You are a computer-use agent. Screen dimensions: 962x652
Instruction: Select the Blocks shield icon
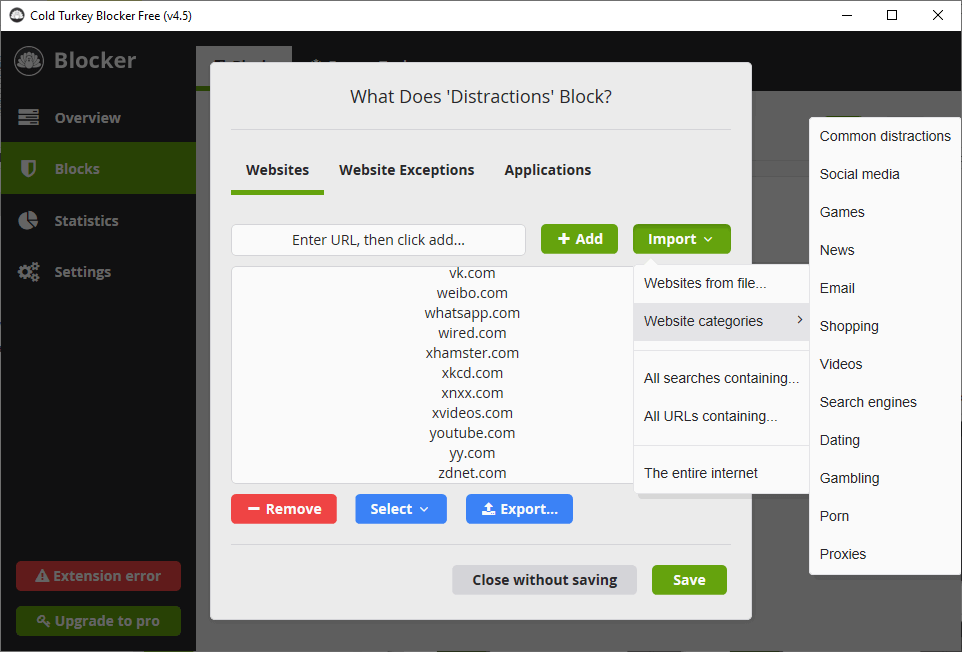[27, 168]
